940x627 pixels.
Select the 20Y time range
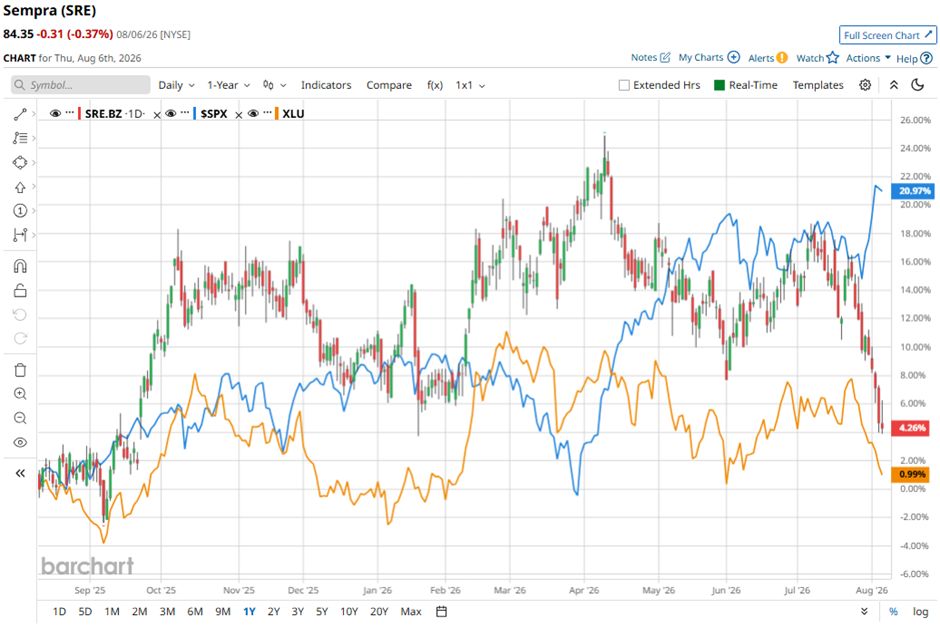click(379, 611)
